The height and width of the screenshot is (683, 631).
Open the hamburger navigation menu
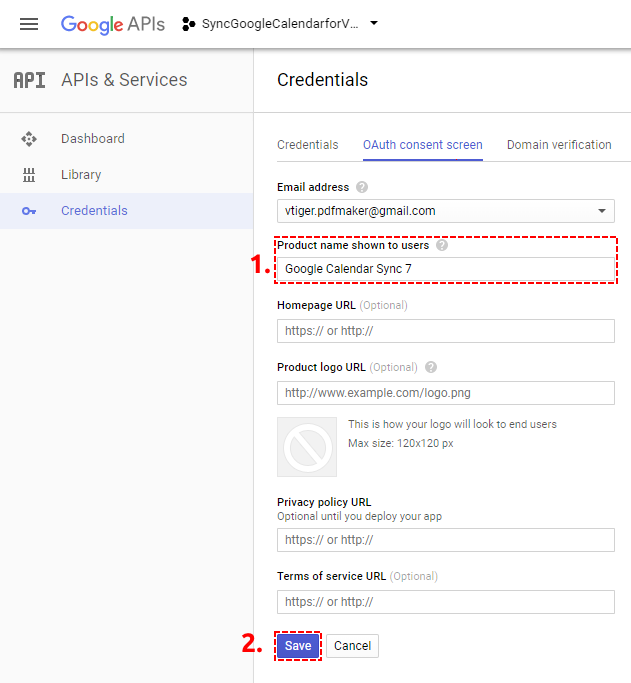tap(29, 24)
